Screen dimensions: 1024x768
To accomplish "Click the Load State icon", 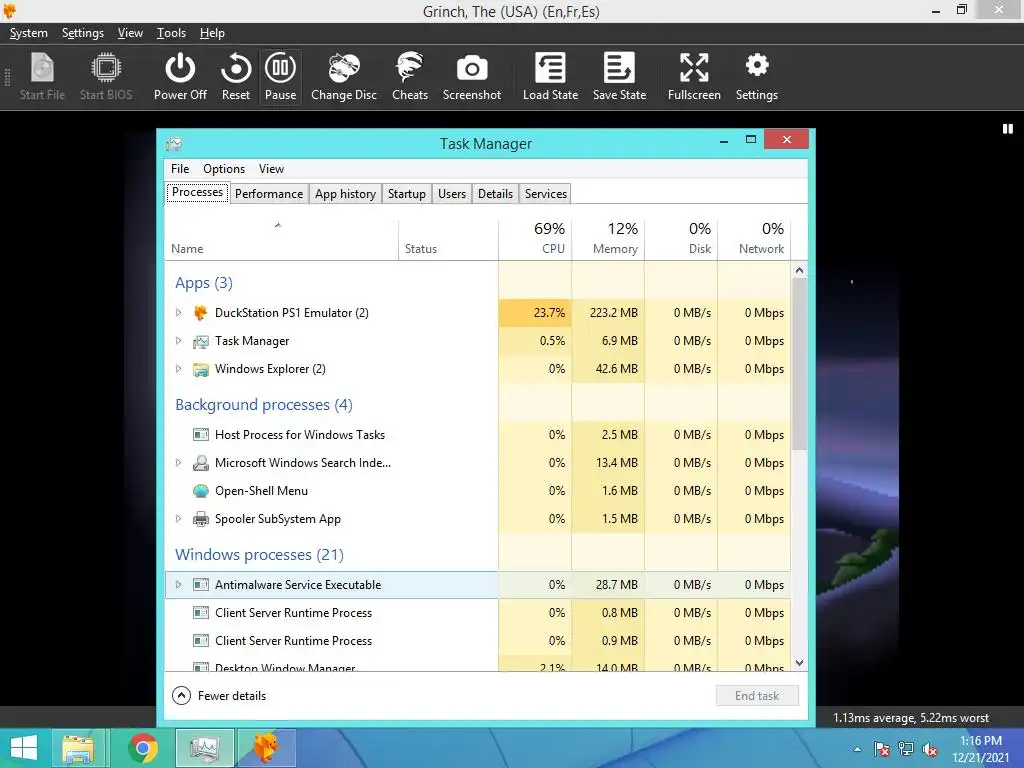I will coord(551,77).
